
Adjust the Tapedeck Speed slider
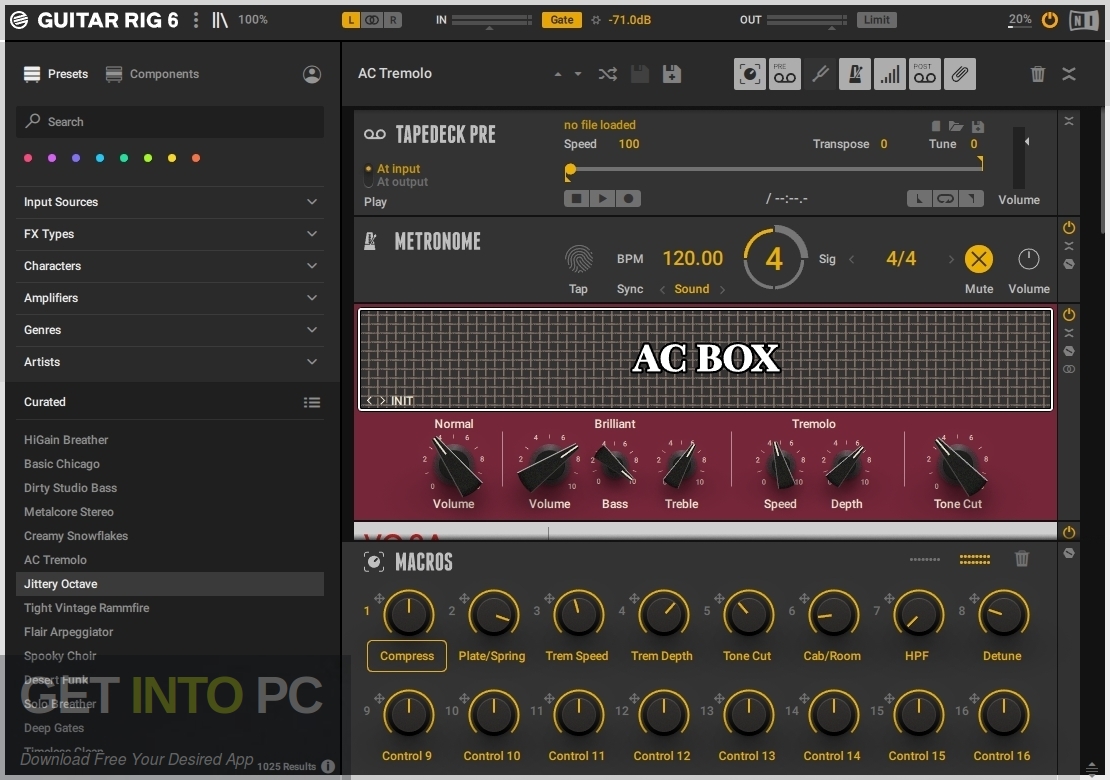(570, 171)
